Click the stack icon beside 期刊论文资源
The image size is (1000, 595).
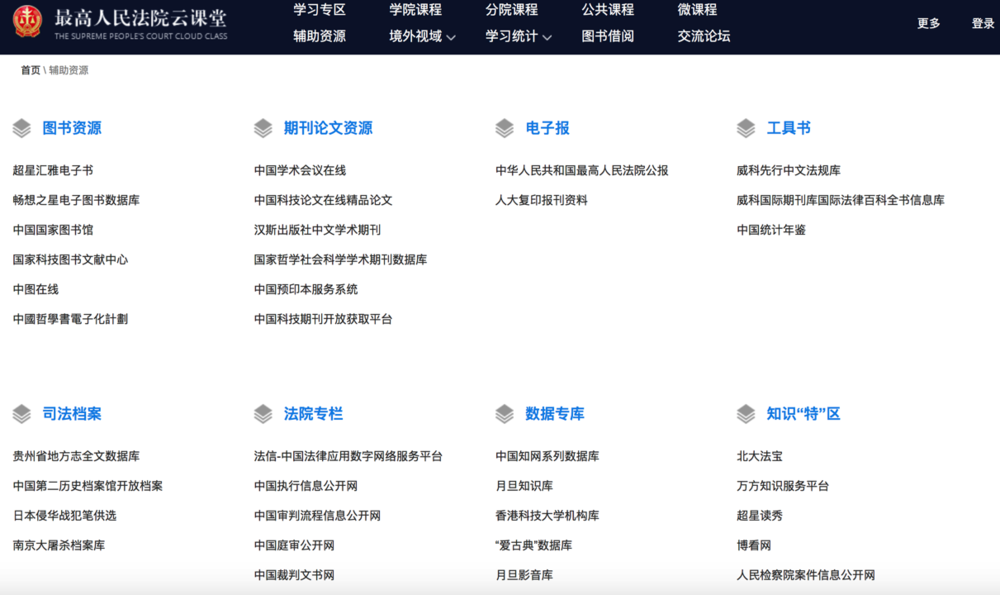tap(263, 128)
